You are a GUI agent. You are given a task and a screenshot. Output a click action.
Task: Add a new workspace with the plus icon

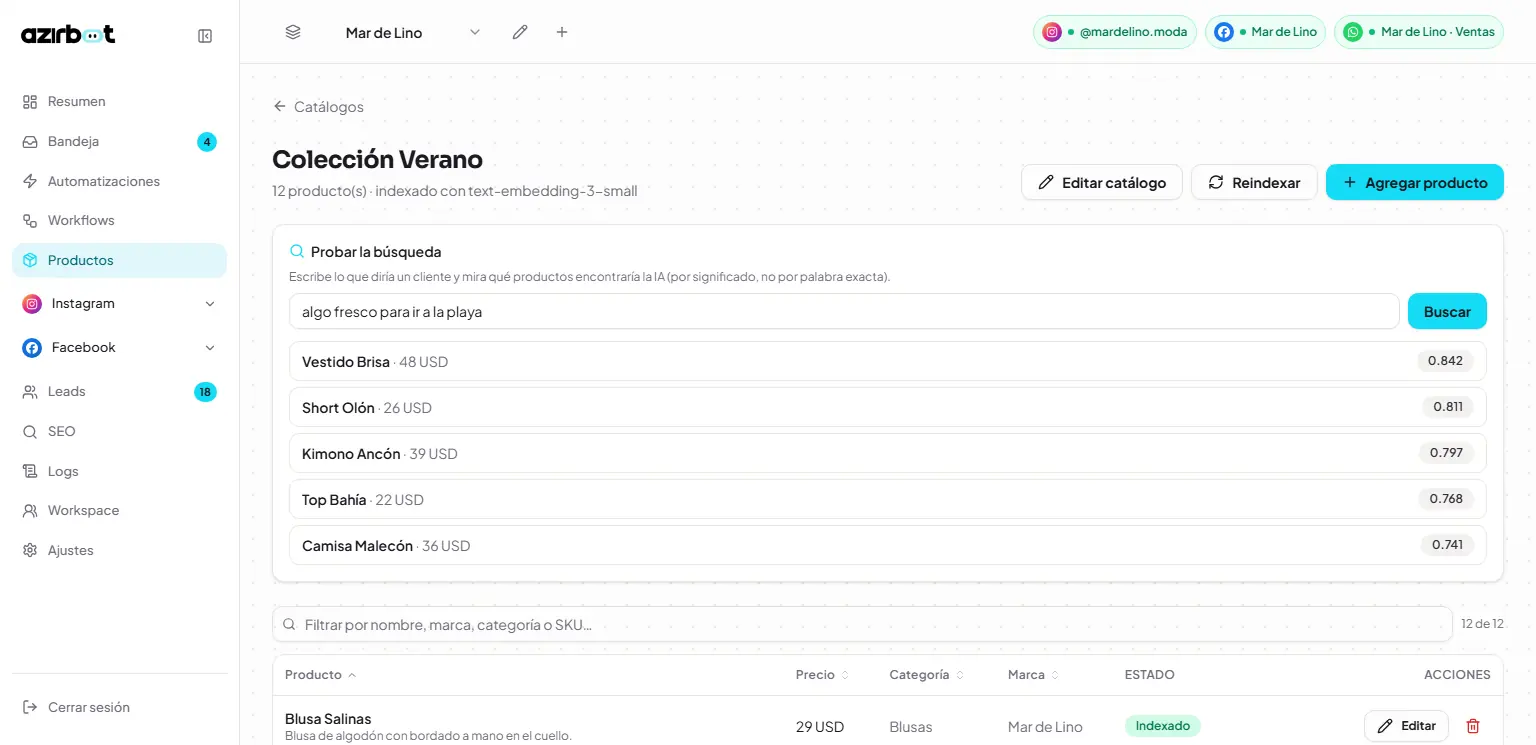click(562, 32)
